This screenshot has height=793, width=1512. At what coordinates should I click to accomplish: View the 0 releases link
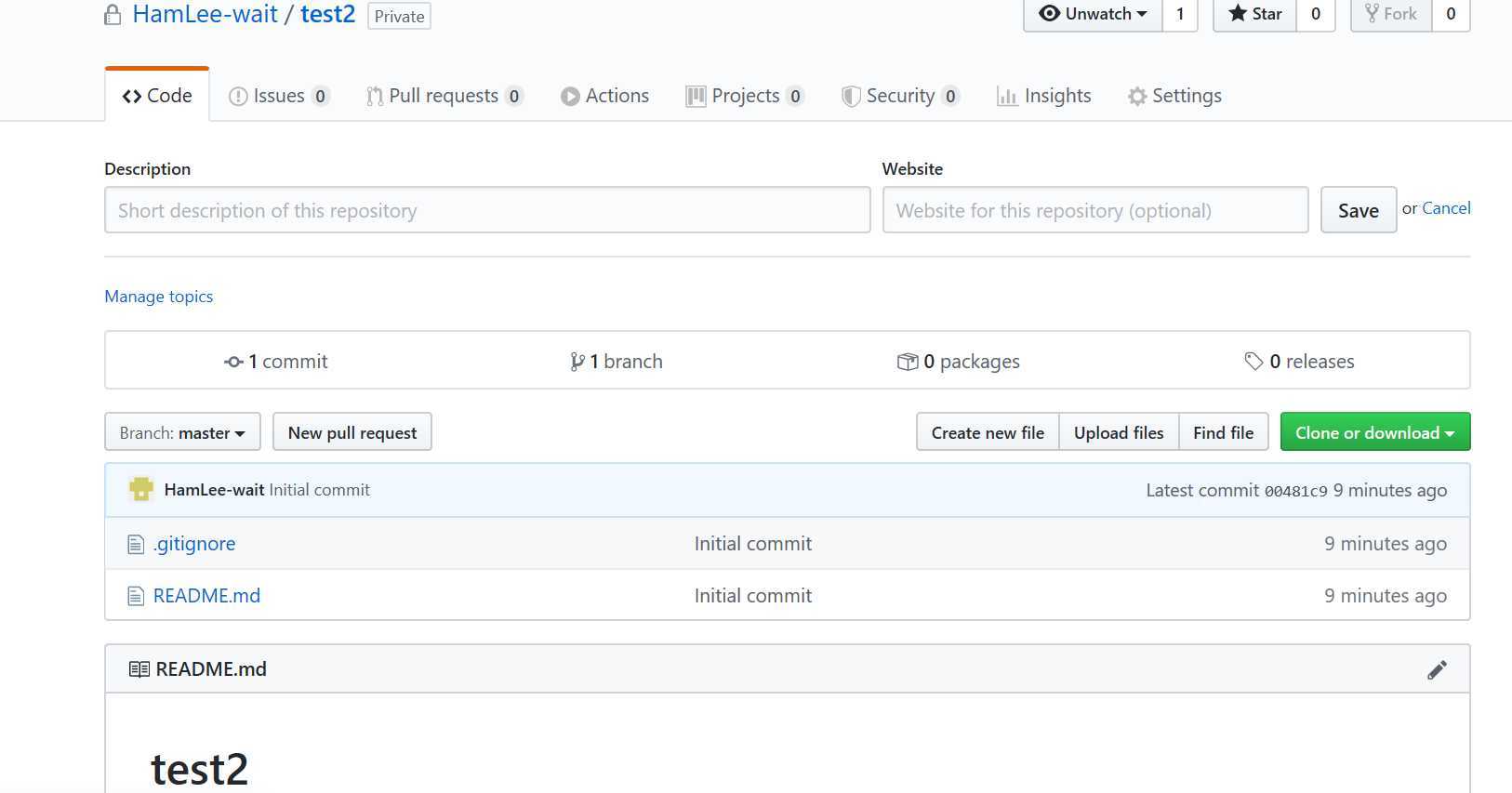pyautogui.click(x=1299, y=362)
